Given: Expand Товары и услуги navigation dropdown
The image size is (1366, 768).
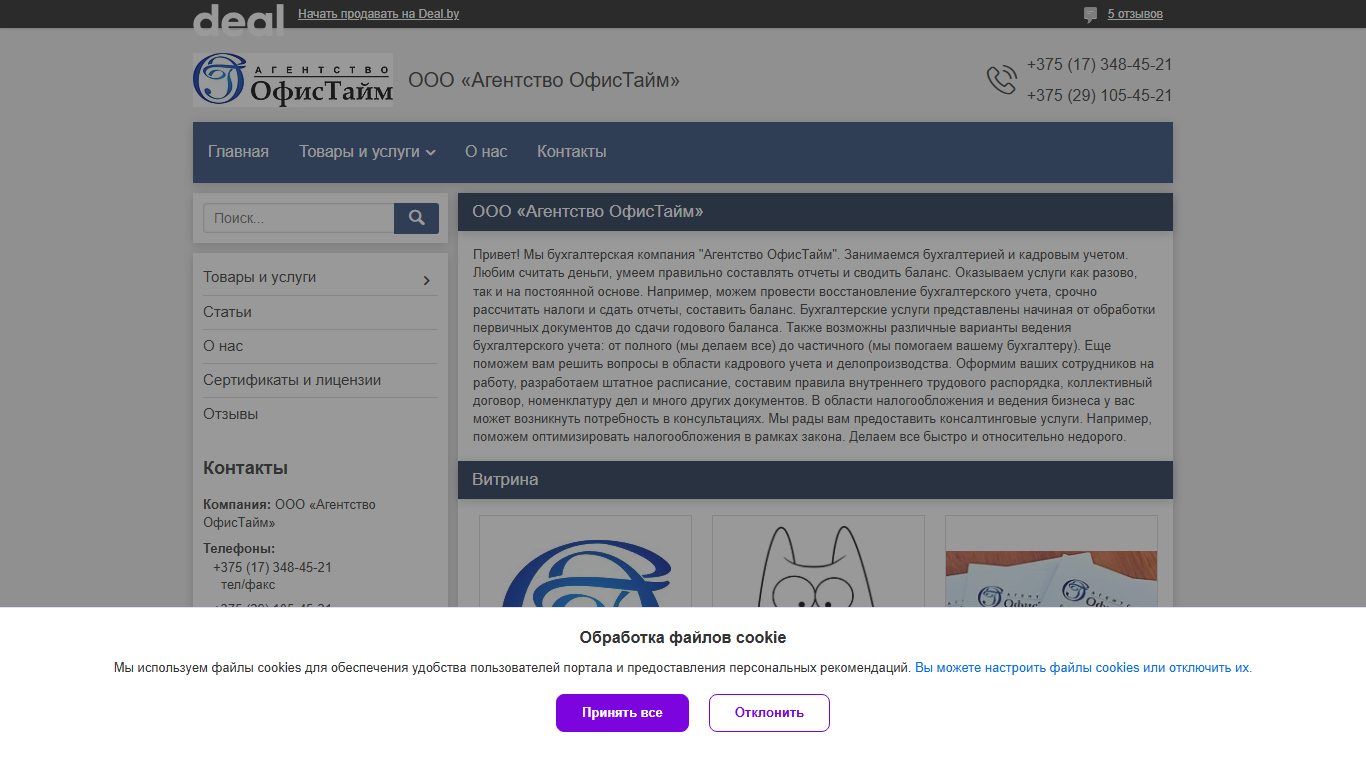Looking at the screenshot, I should click(367, 152).
